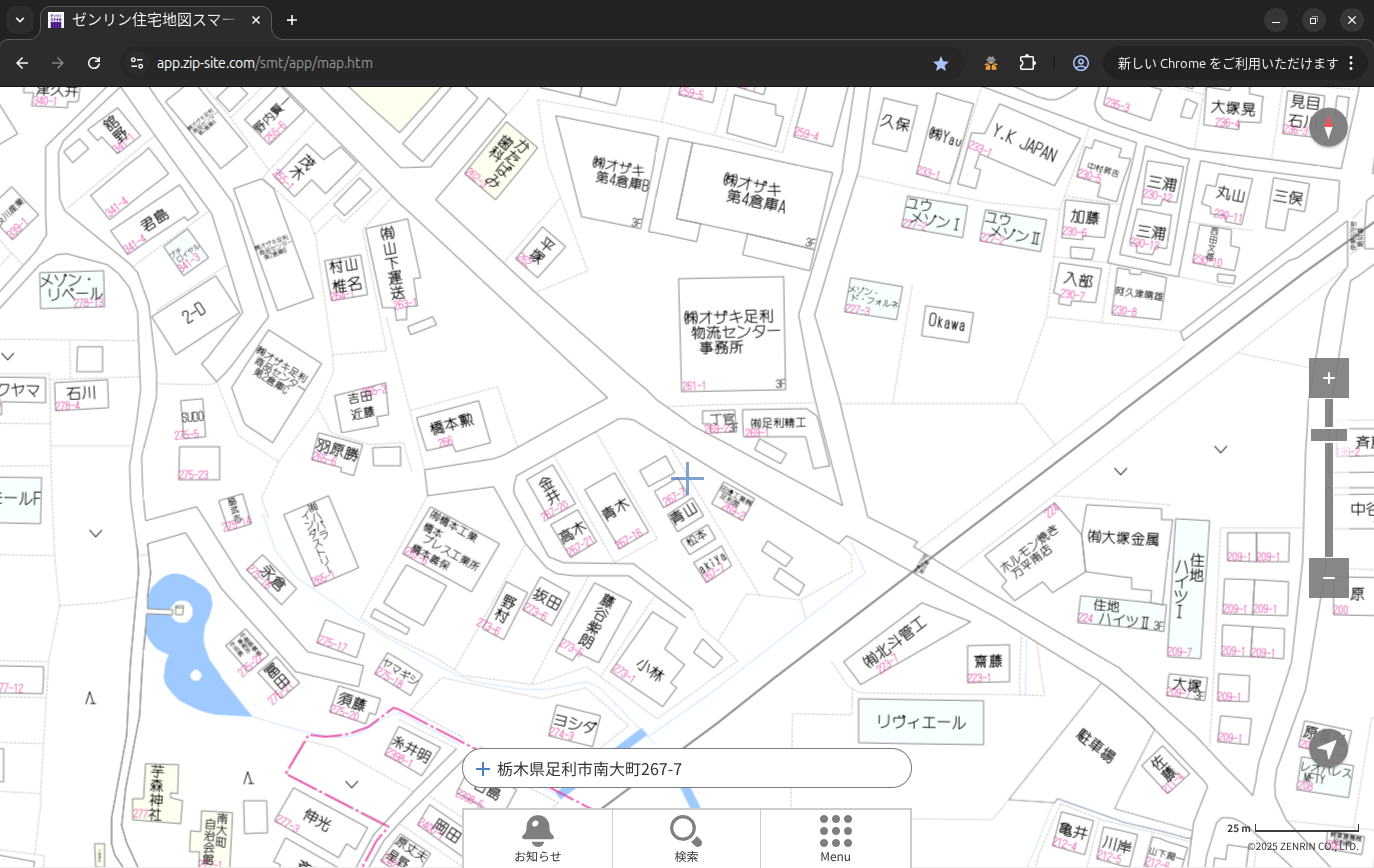1374x868 pixels.
Task: Open a new browser tab
Action: pos(292,20)
